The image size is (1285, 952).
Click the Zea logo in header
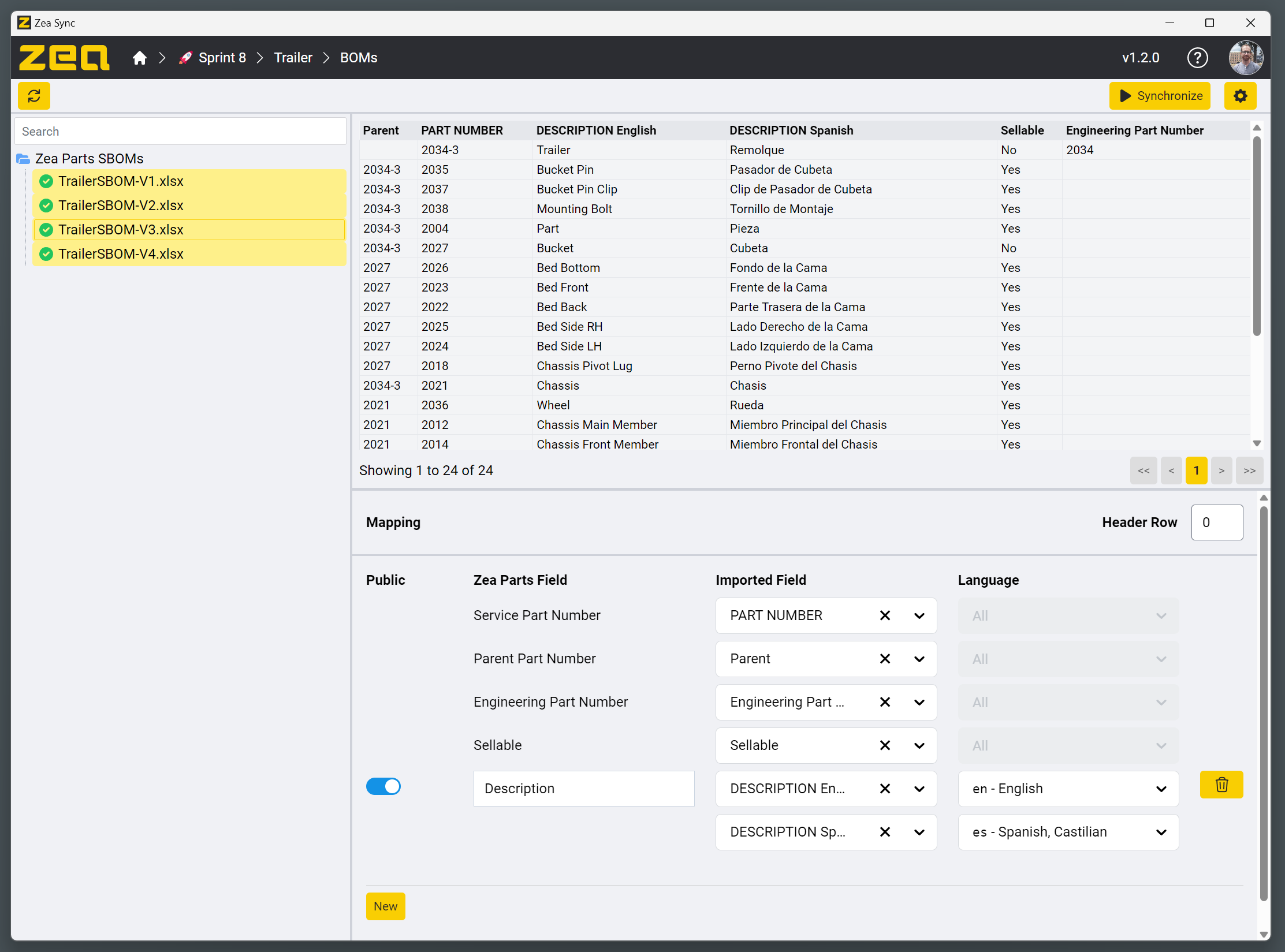[64, 58]
